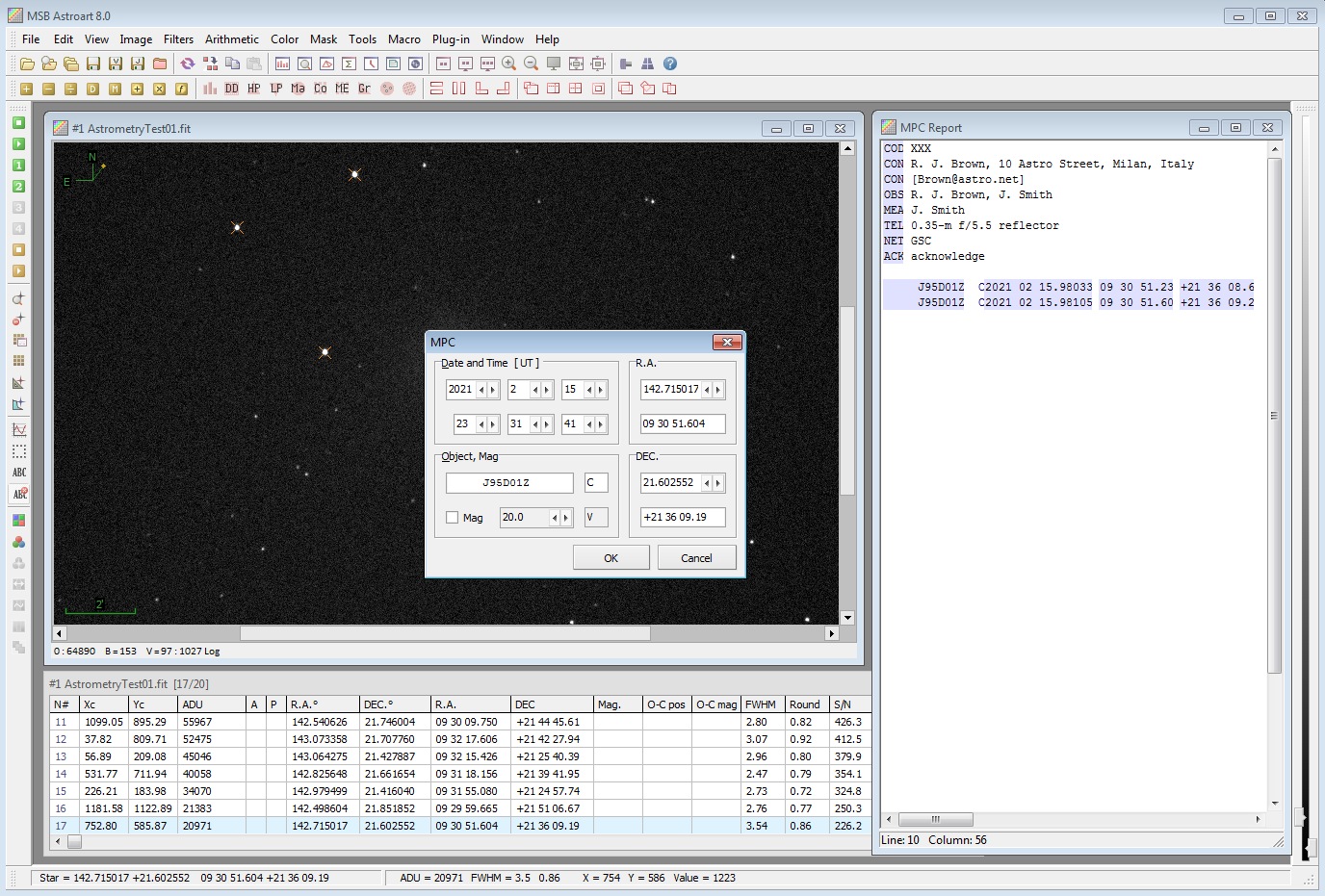1325x896 pixels.
Task: Click the Ma filter icon
Action: (x=298, y=89)
